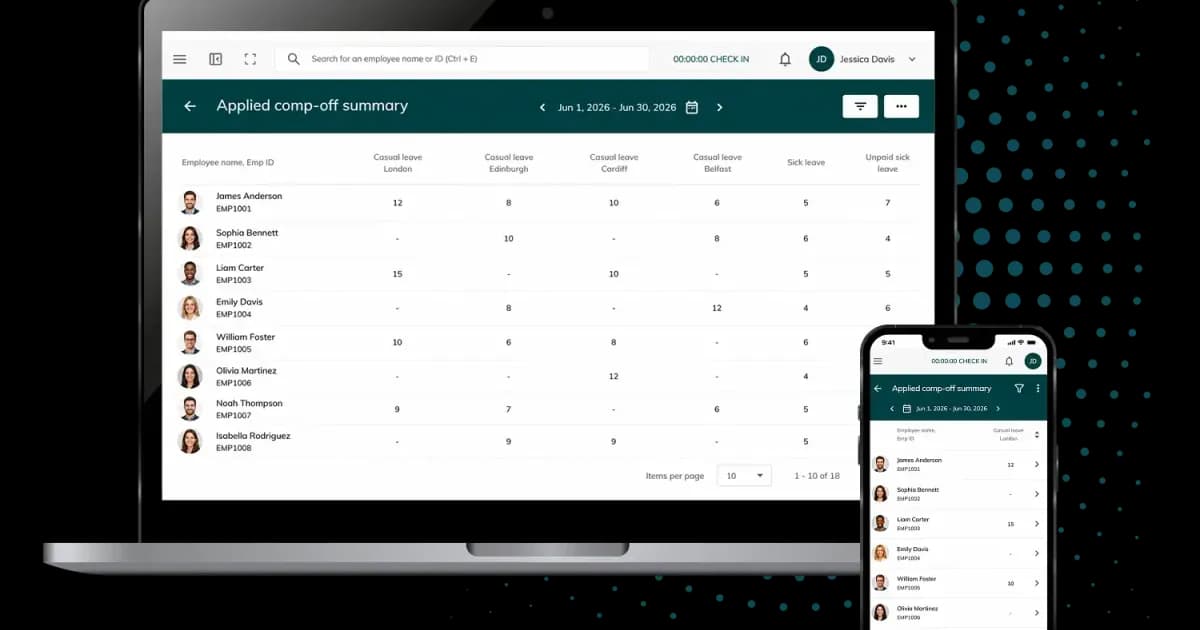
Task: Go back with the arrow beside Applied comp-off summary
Action: pos(190,106)
